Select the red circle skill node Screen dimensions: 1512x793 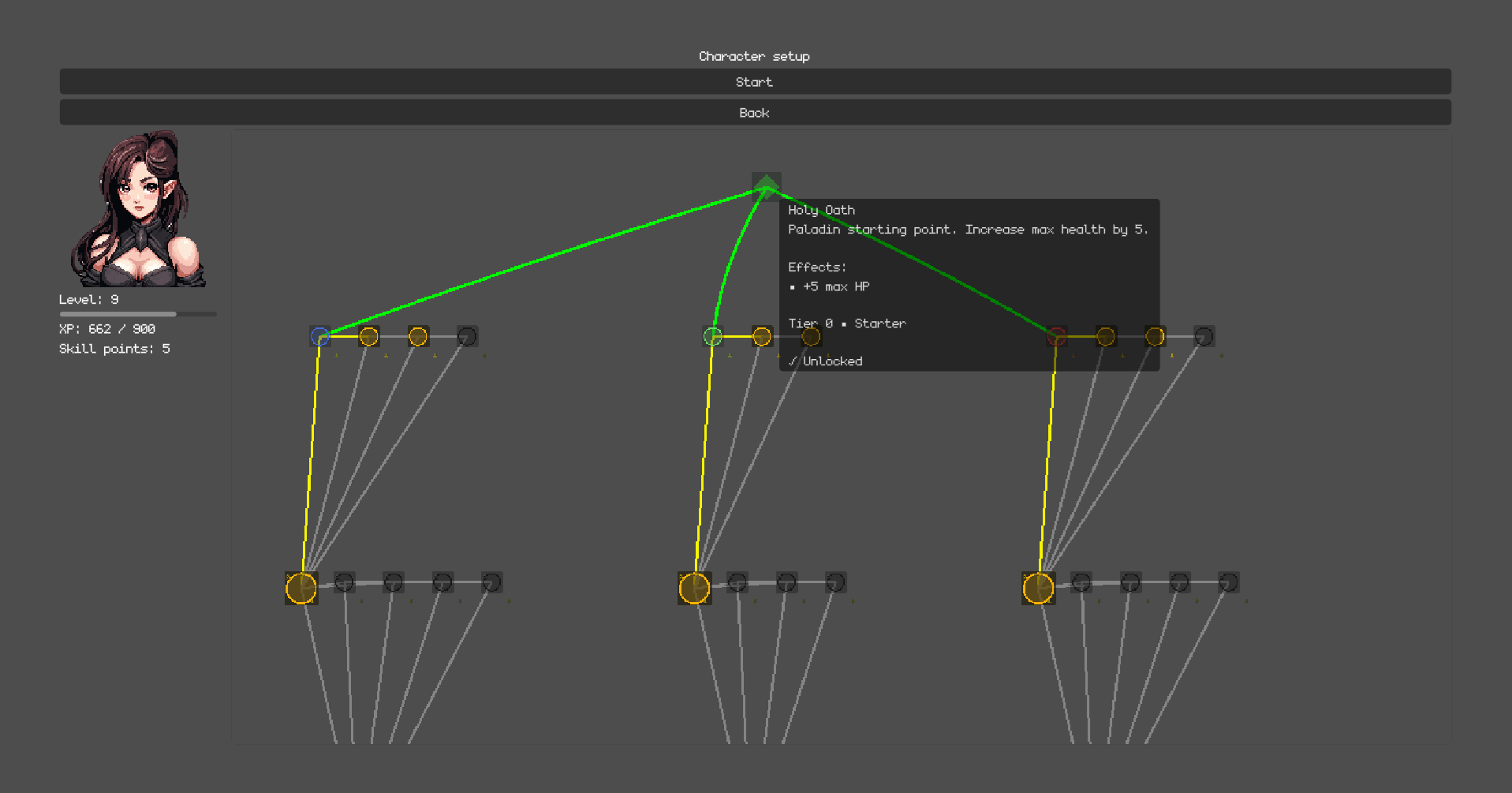point(1057,337)
